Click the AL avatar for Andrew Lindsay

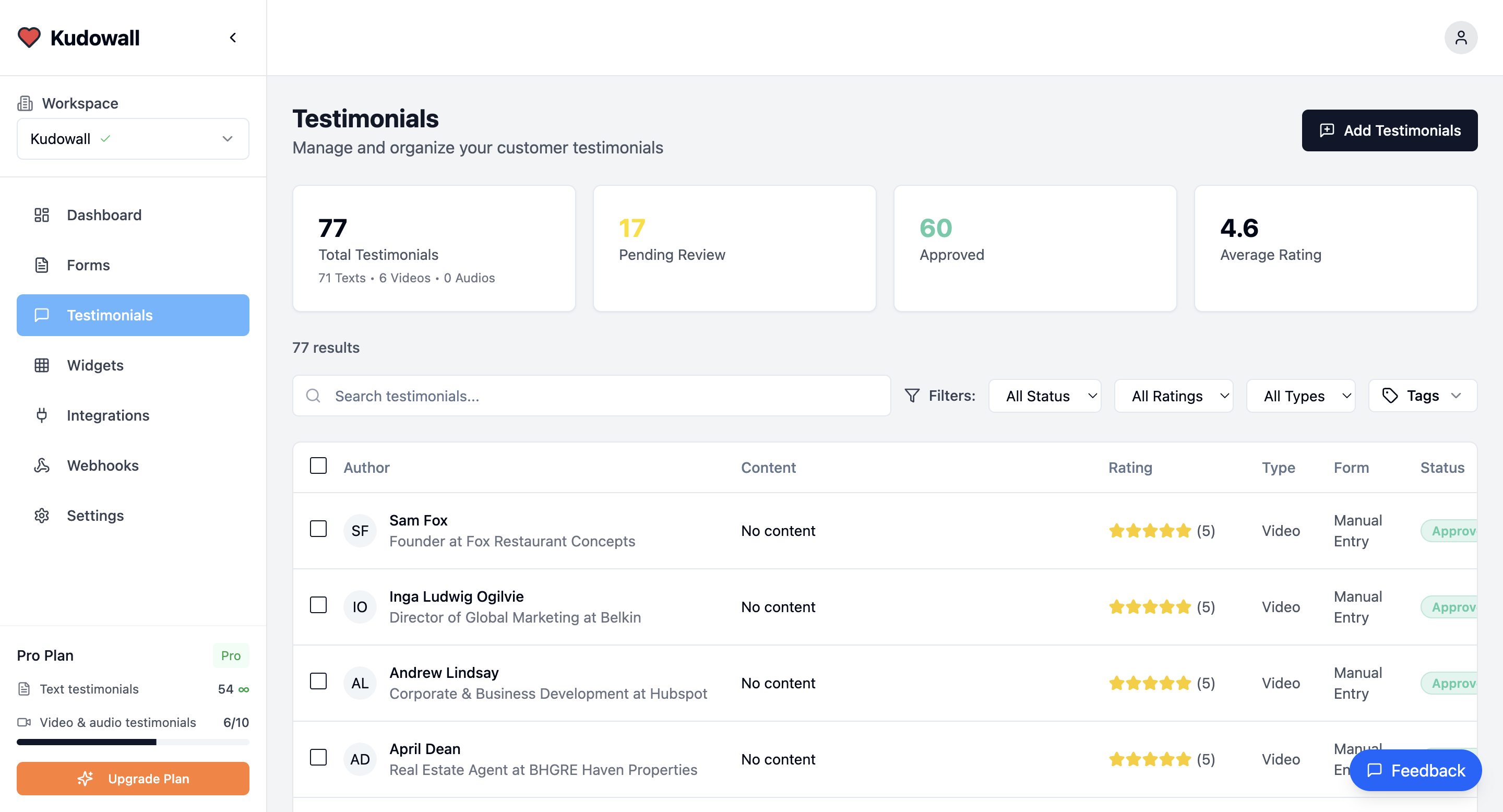(x=360, y=683)
